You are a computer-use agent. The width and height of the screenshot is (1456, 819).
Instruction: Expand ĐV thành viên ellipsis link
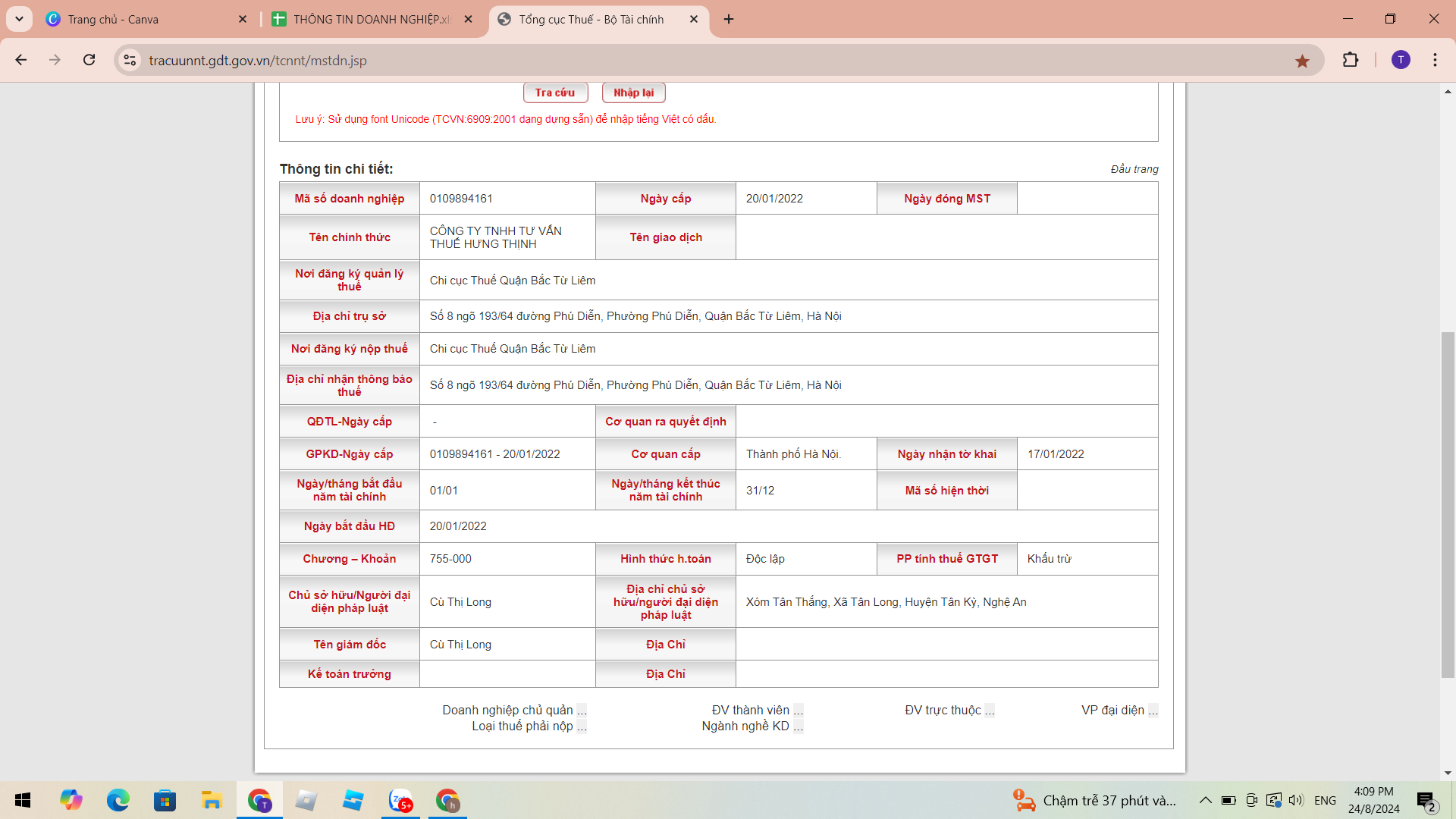click(x=799, y=711)
